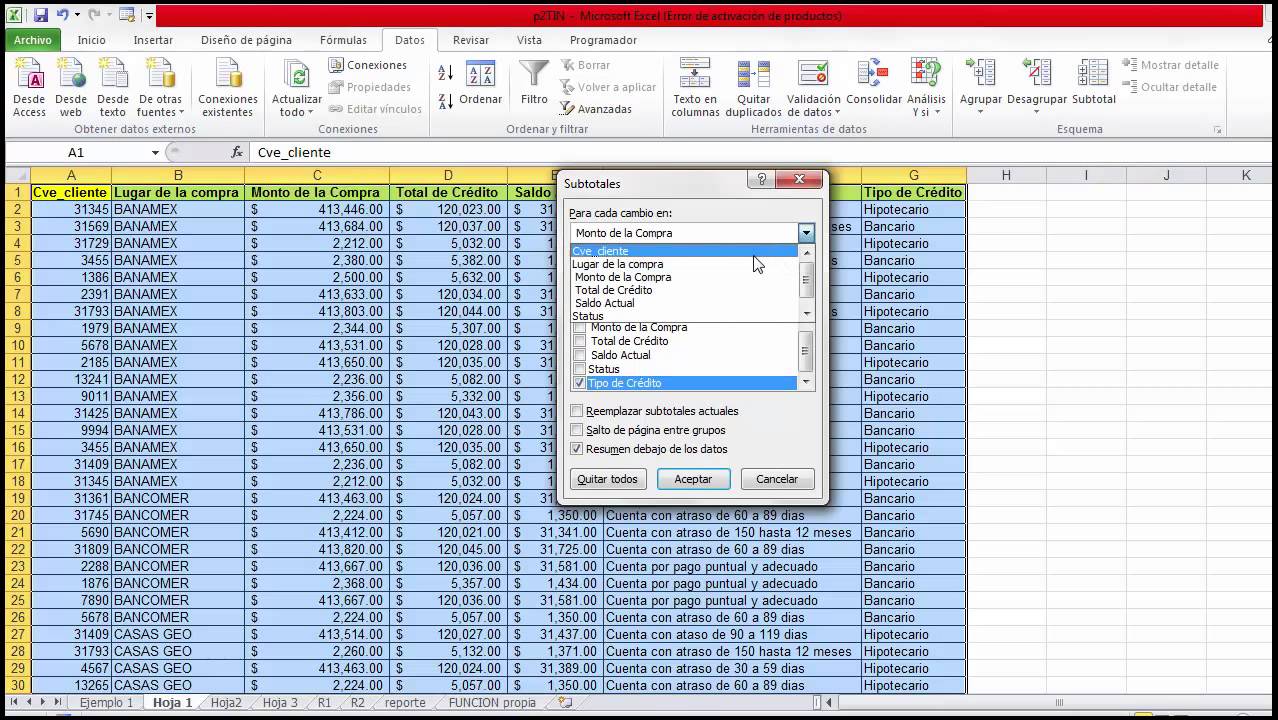Screen dimensions: 1278x720
Task: Click the Filtro funnel icon
Action: coord(534,82)
